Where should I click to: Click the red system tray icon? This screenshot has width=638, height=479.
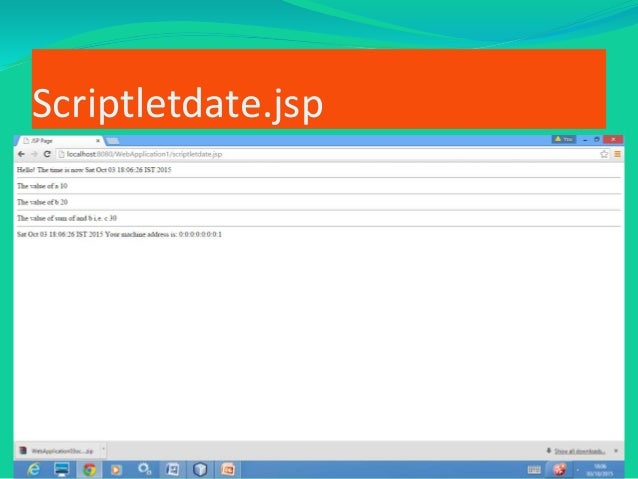tap(559, 470)
